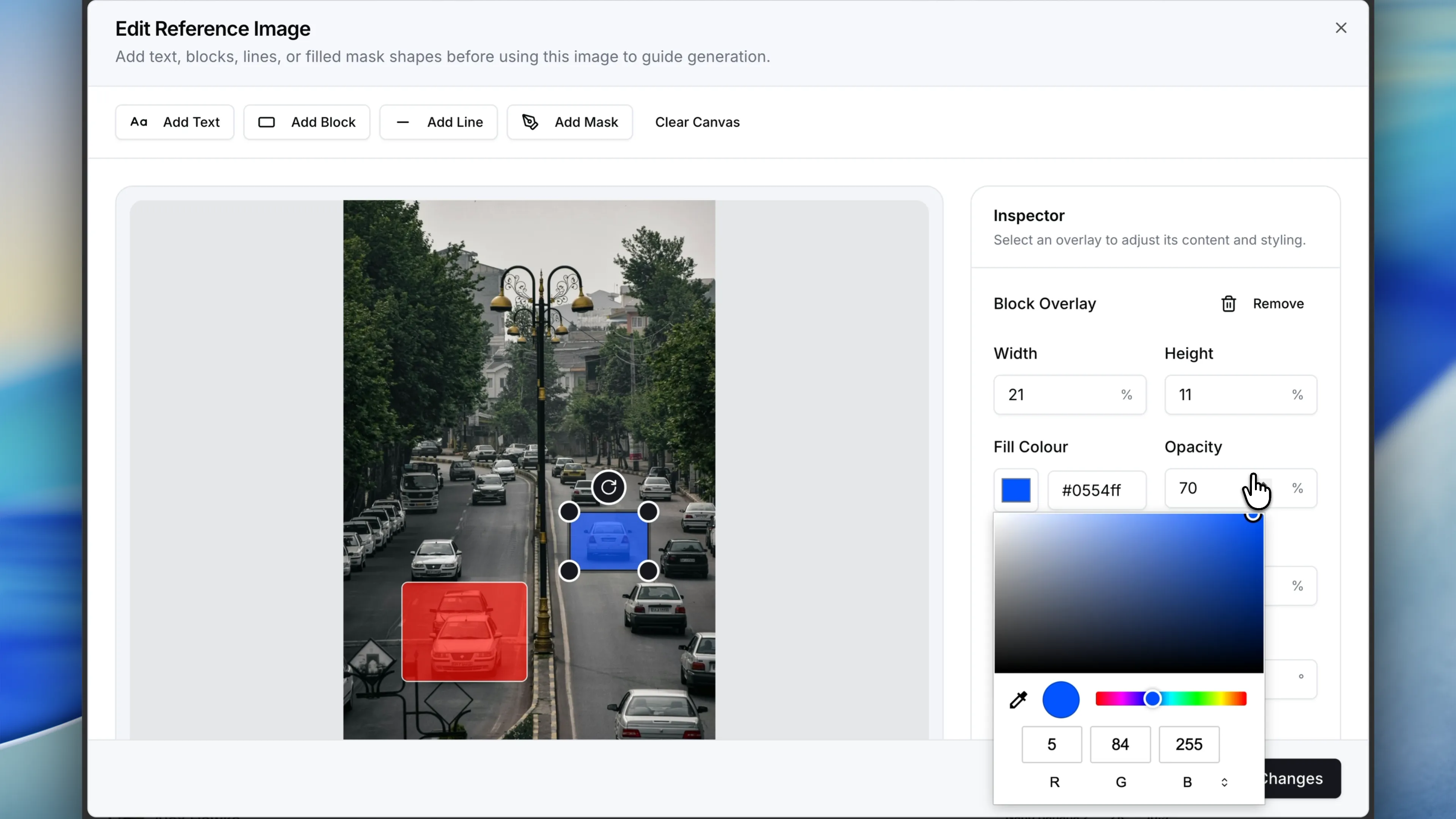
Task: Select the Add Block tool
Action: [x=307, y=122]
